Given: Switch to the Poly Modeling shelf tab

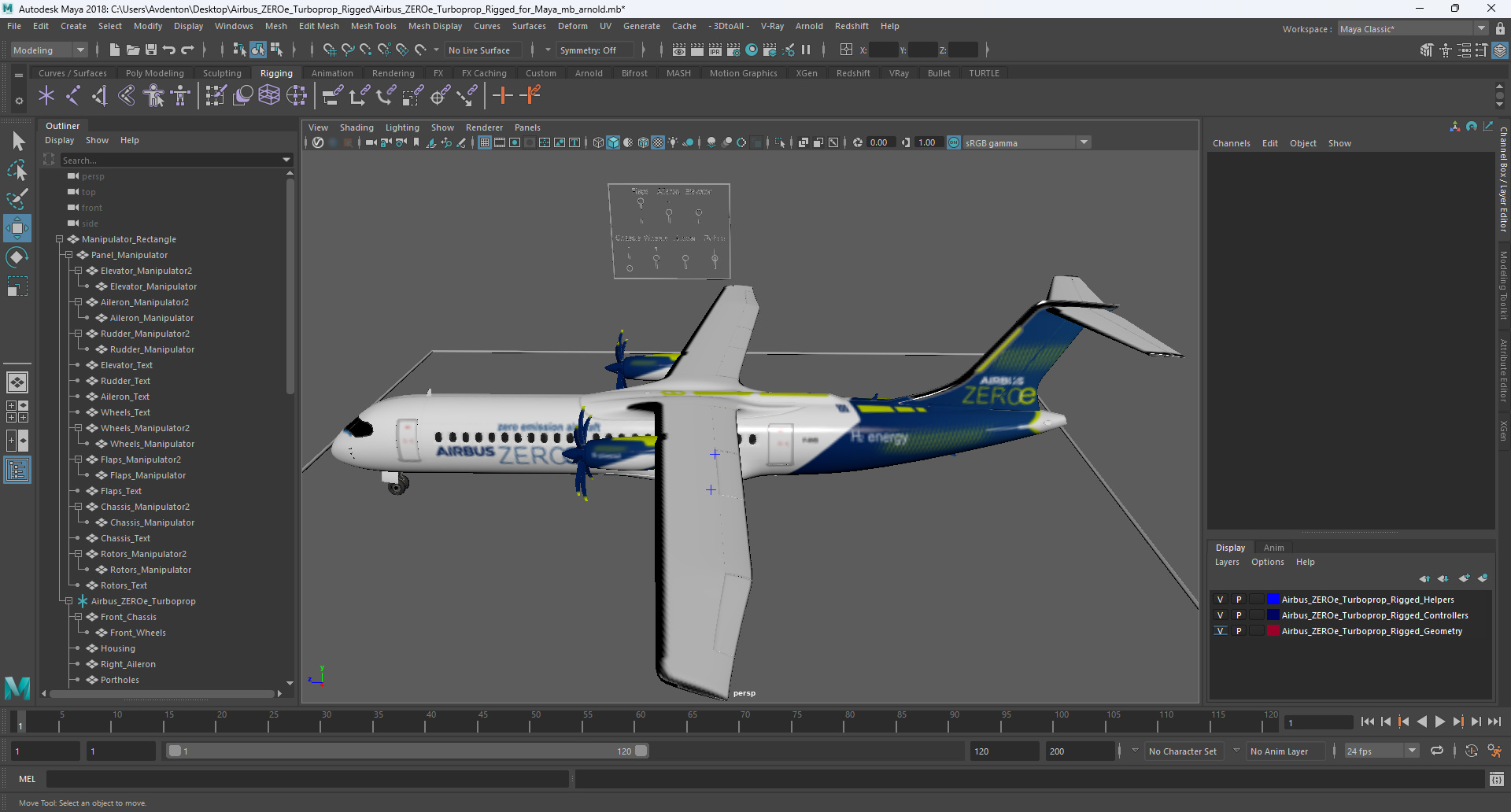Looking at the screenshot, I should (x=154, y=73).
